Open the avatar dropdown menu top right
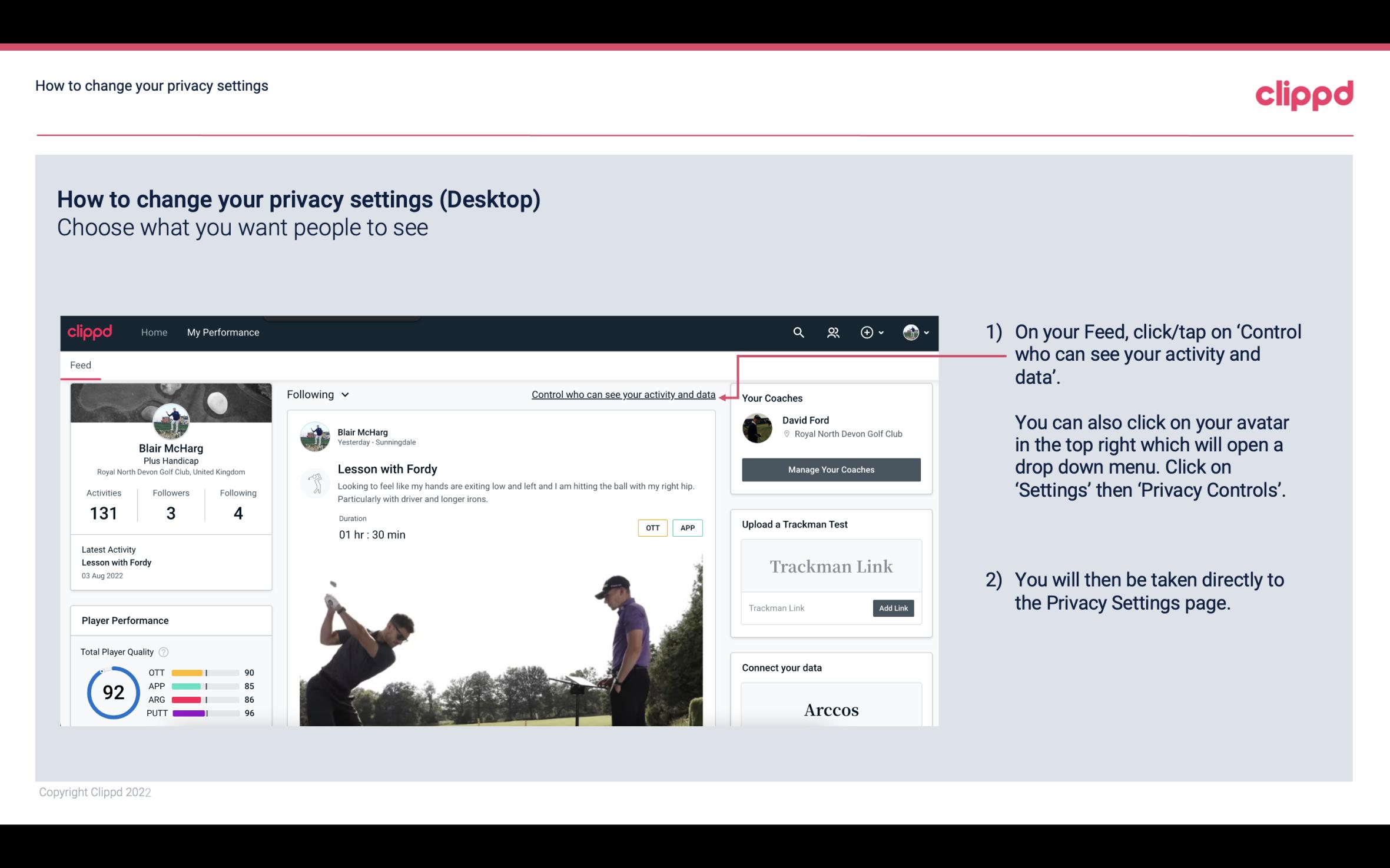 pyautogui.click(x=915, y=331)
